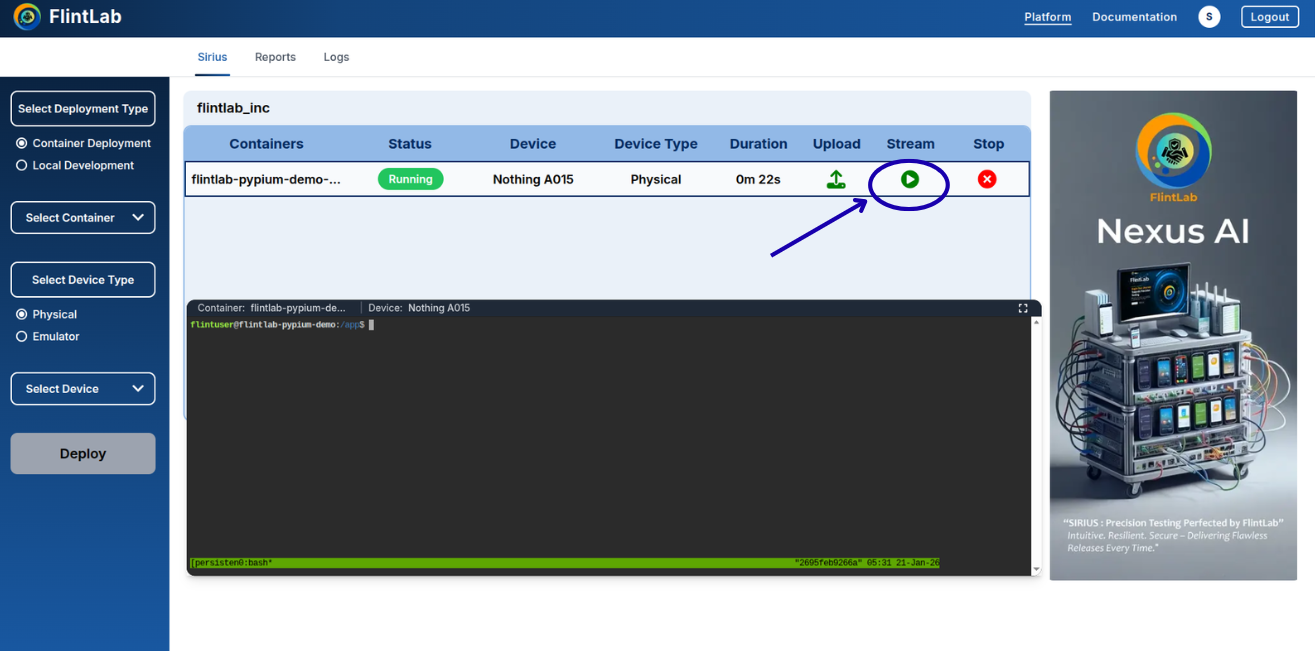The height and width of the screenshot is (651, 1315).
Task: Click the FlintLab brand name text
Action: [x=85, y=17]
